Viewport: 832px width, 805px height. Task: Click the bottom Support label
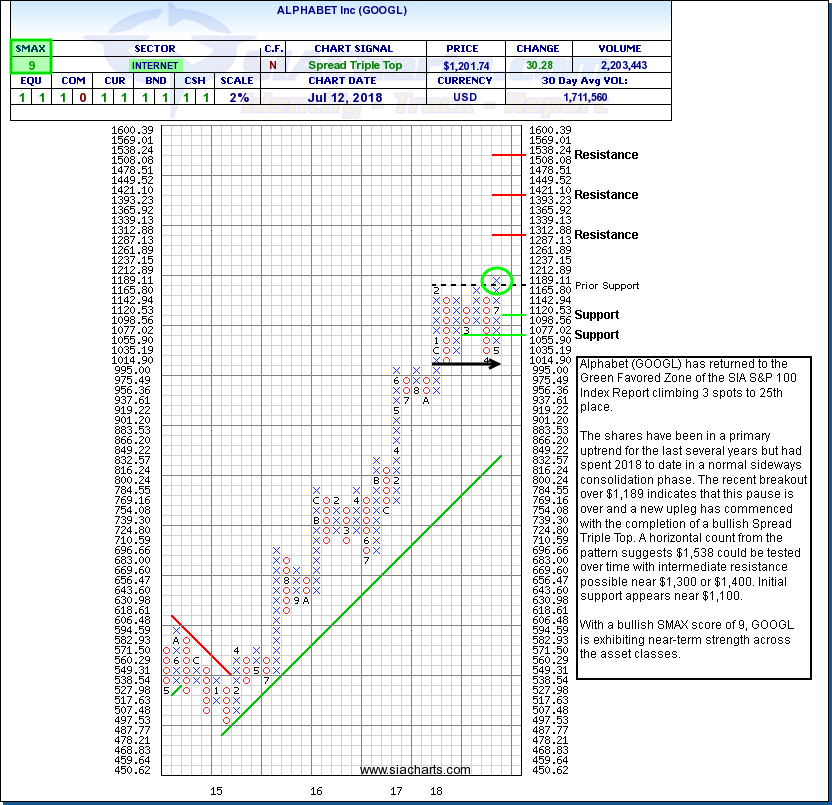coord(597,335)
